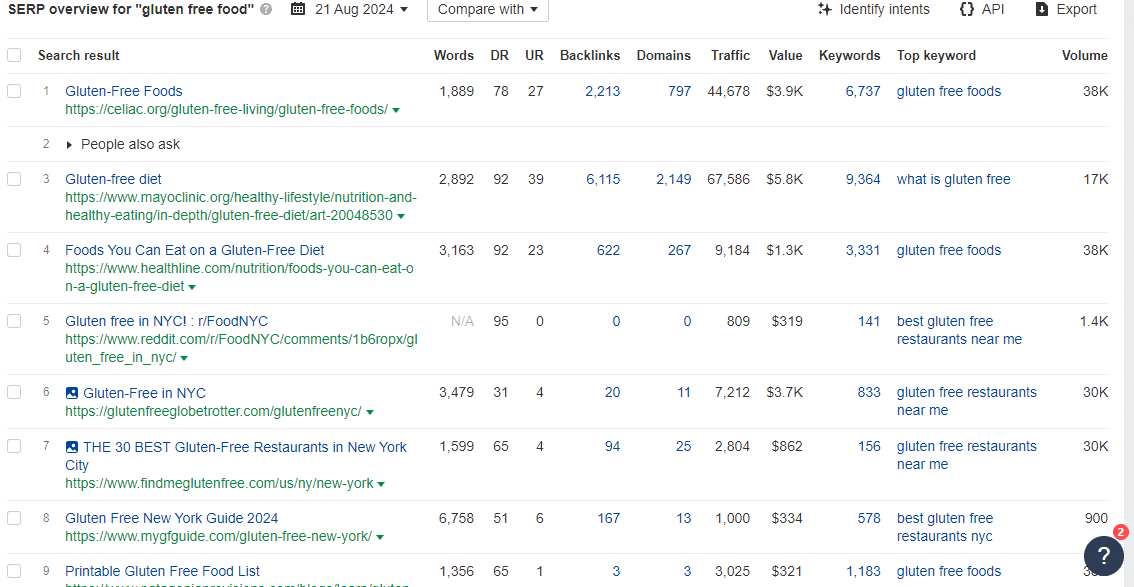The height and width of the screenshot is (587, 1134).
Task: Sort by the Backlinks column header
Action: tap(589, 55)
